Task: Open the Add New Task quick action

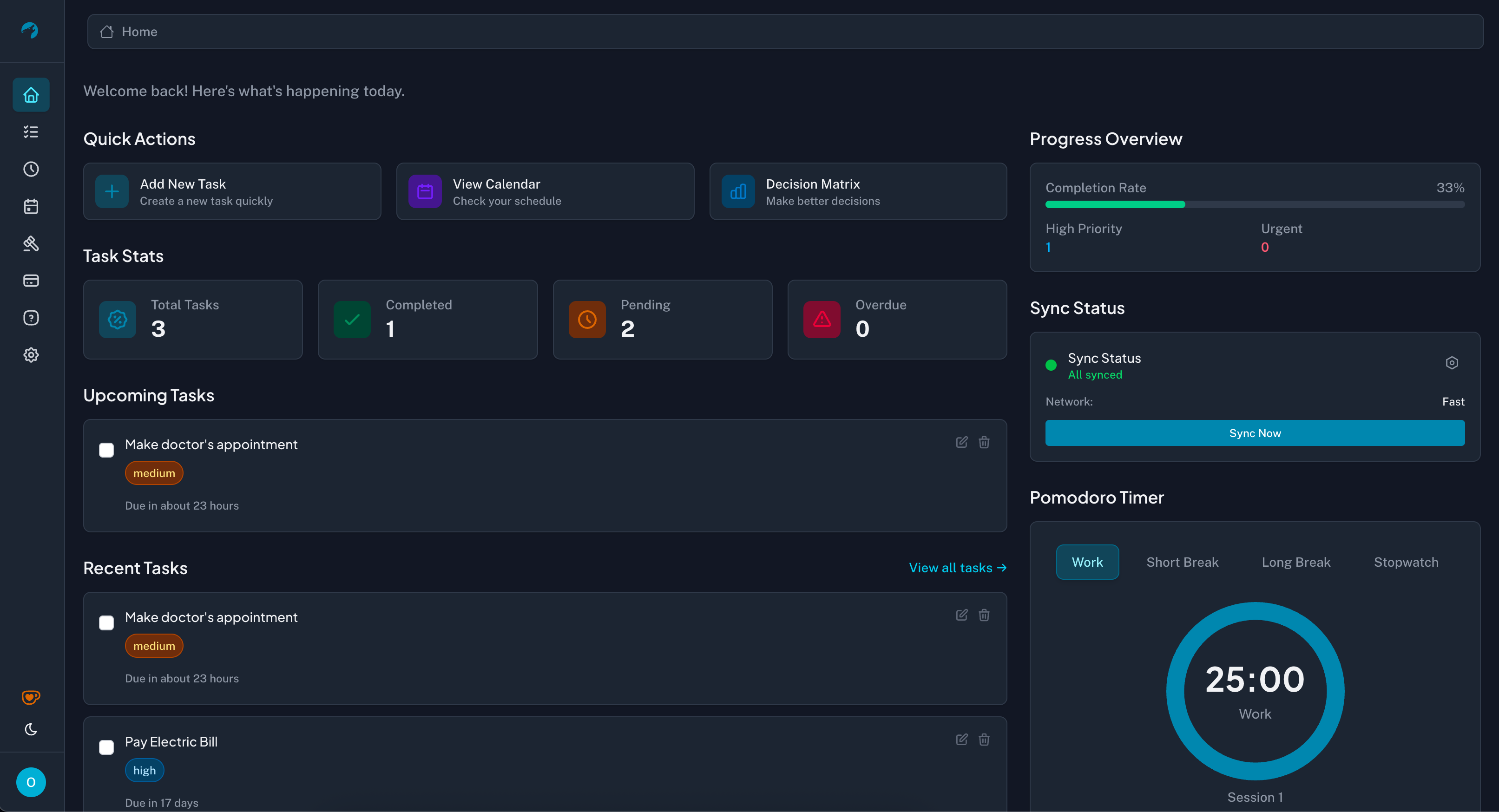Action: [231, 191]
